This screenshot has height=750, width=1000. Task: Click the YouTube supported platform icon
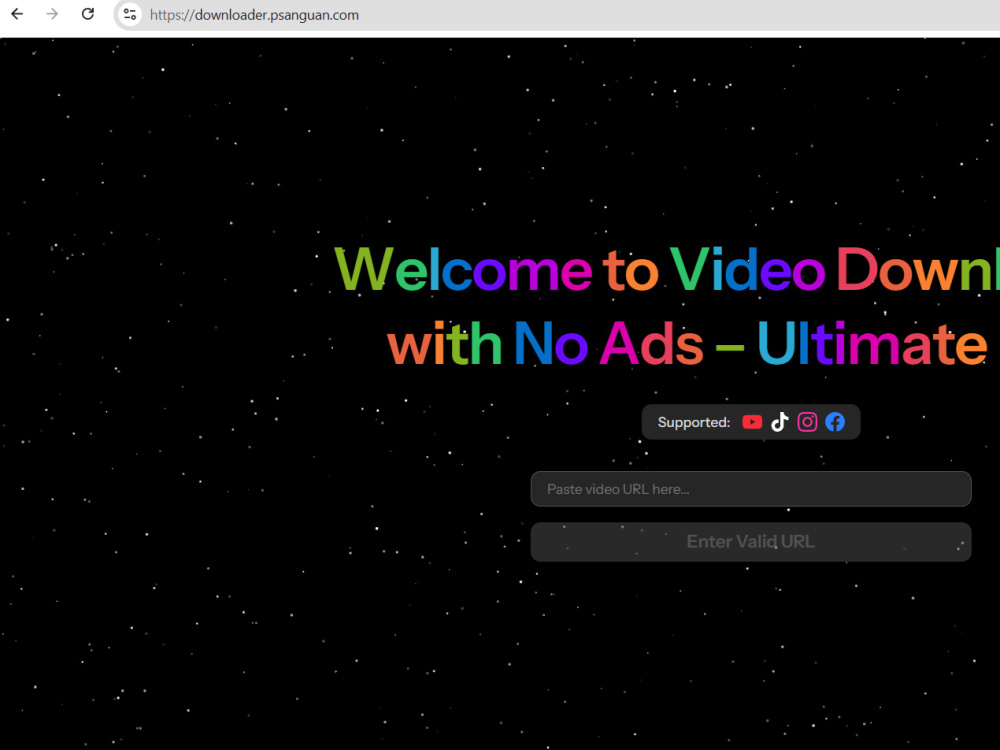coord(752,422)
